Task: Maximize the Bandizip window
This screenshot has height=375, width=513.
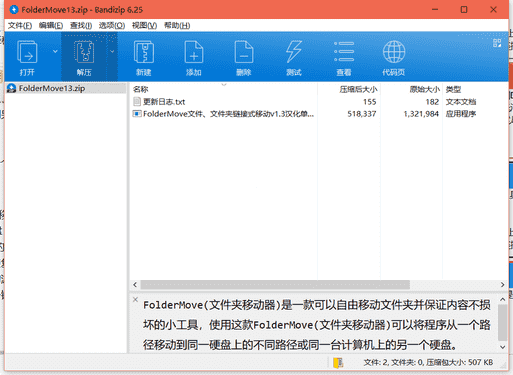Action: coord(464,9)
